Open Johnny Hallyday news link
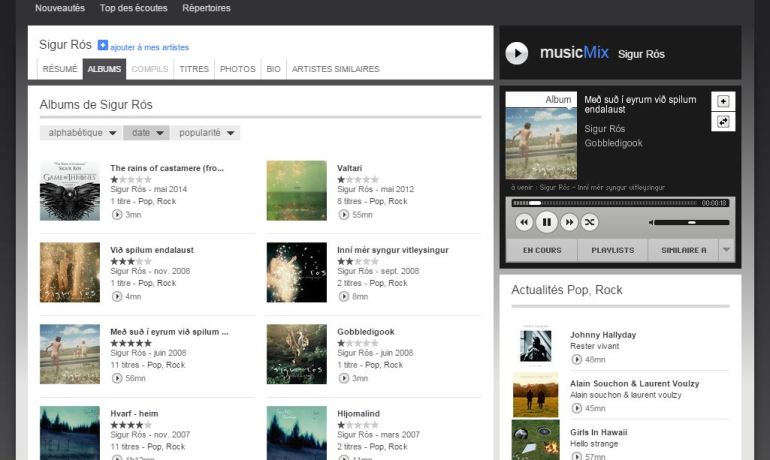The height and width of the screenshot is (460, 770). tap(603, 335)
